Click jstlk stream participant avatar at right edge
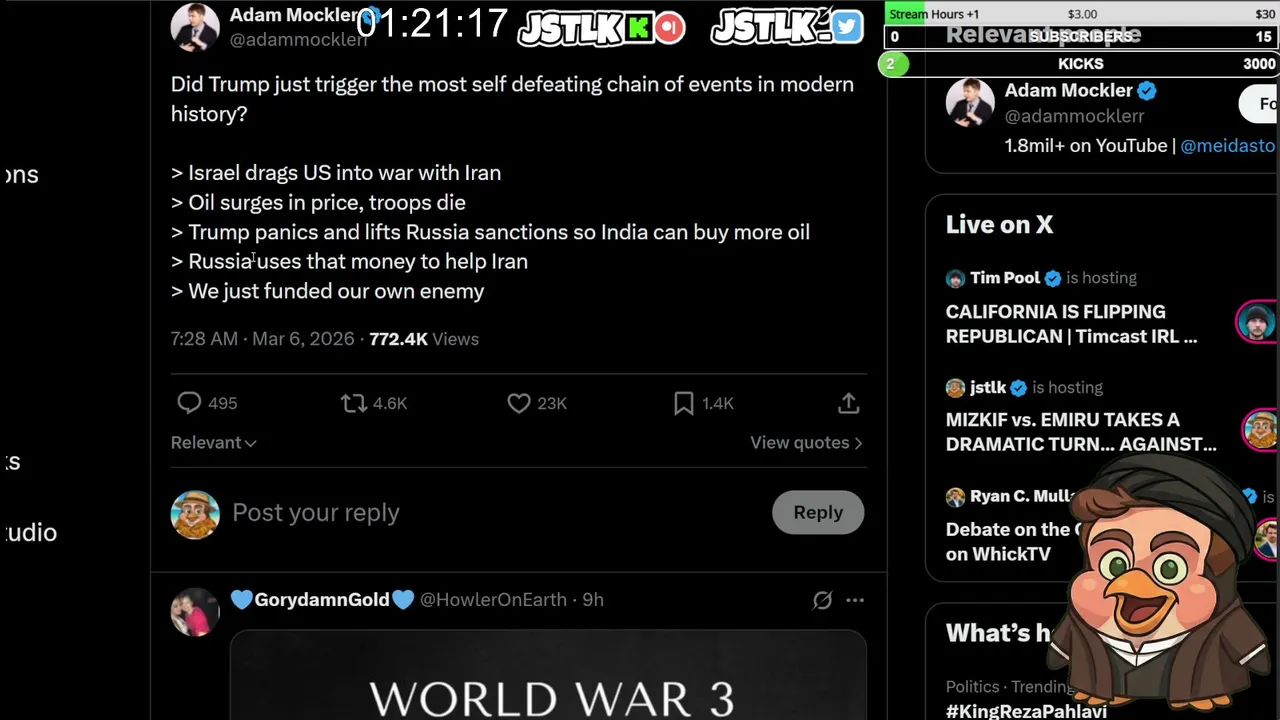 point(1260,429)
